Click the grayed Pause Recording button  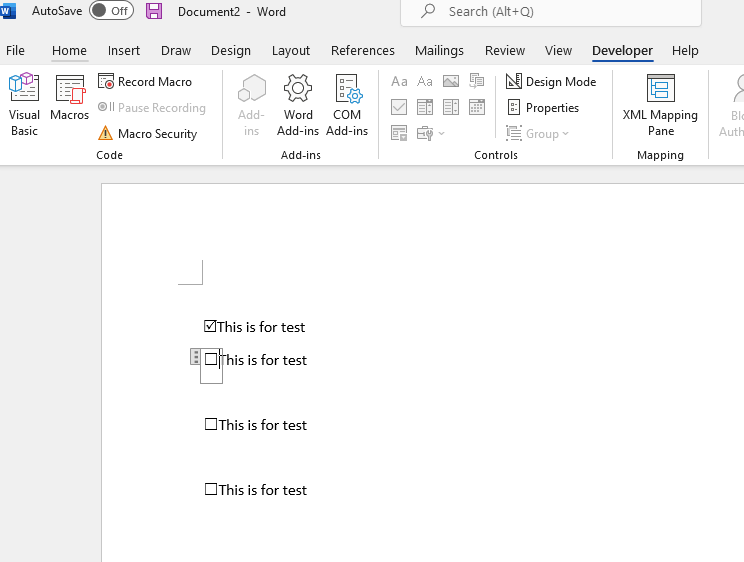tap(152, 108)
